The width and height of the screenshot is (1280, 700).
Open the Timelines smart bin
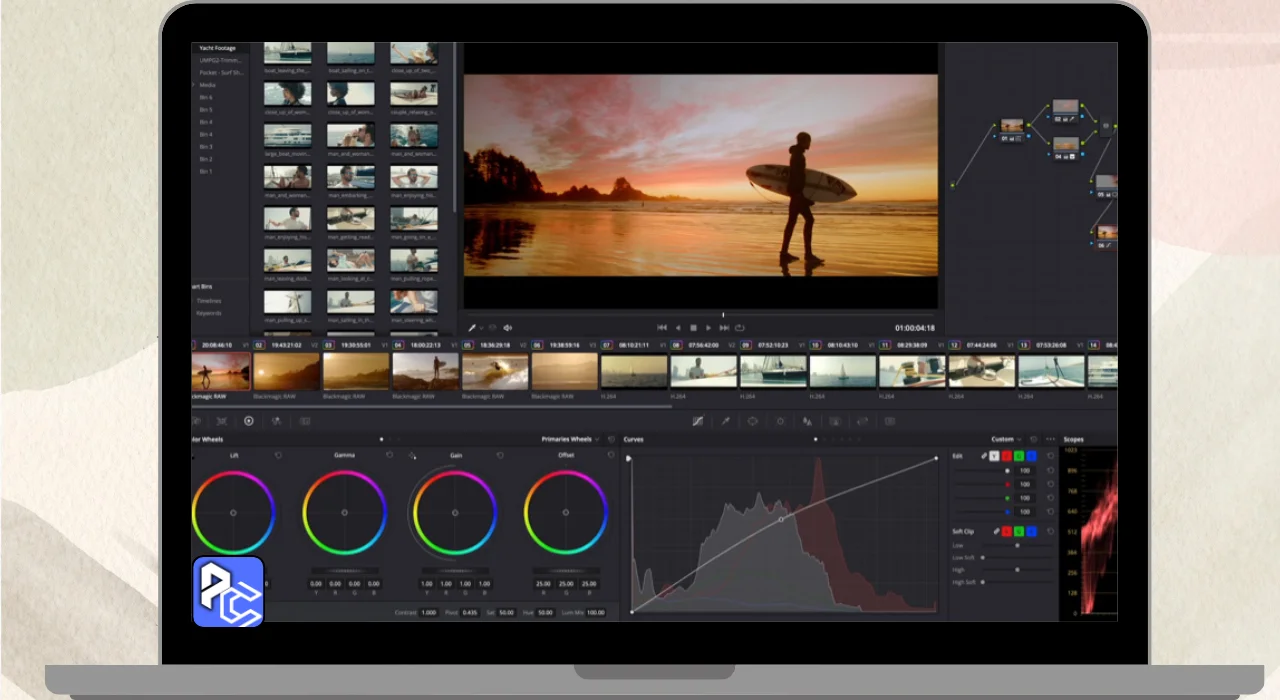[x=209, y=300]
